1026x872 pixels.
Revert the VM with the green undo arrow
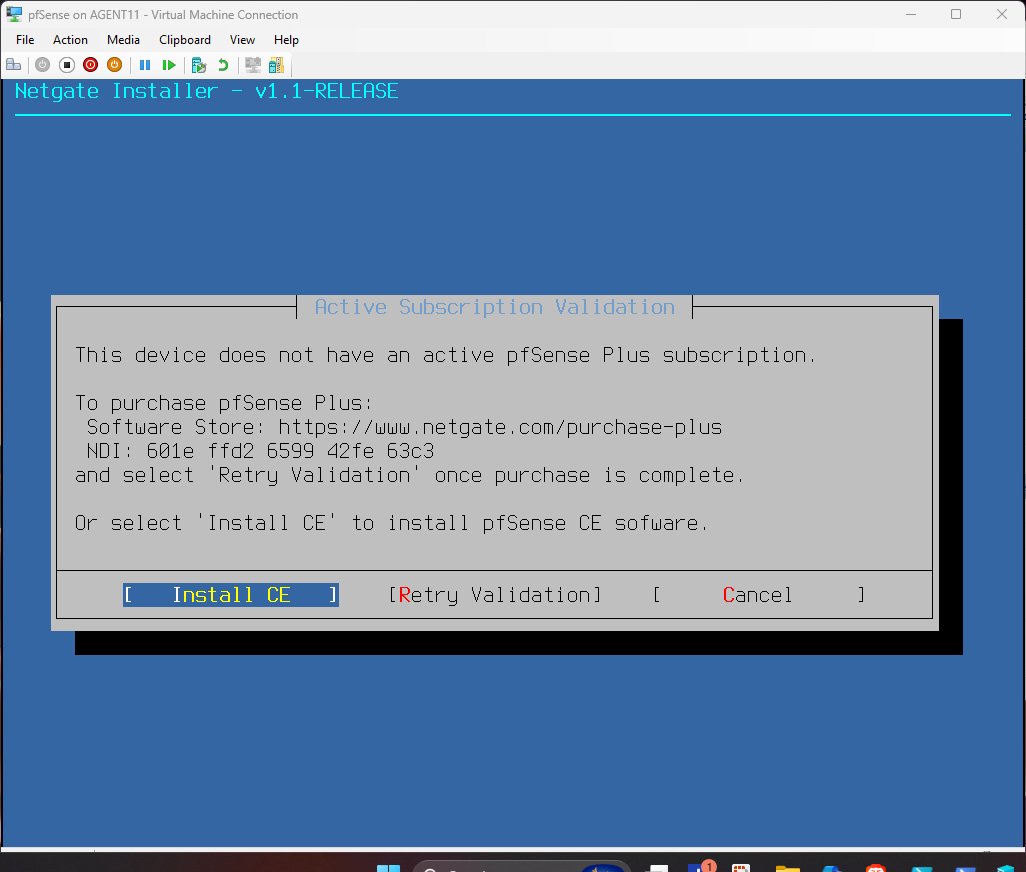point(223,65)
